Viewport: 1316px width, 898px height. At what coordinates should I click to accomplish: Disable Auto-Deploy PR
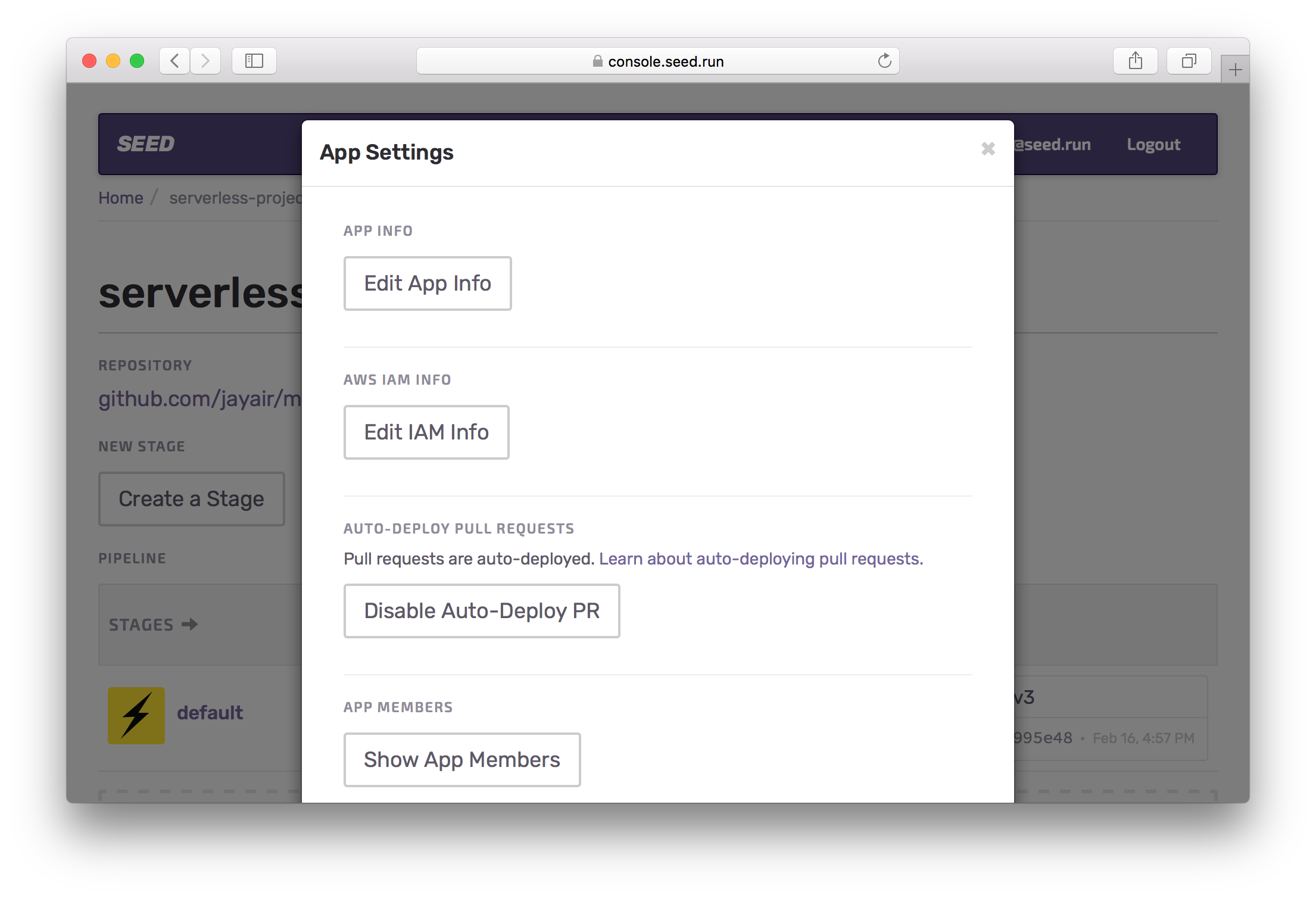(481, 611)
